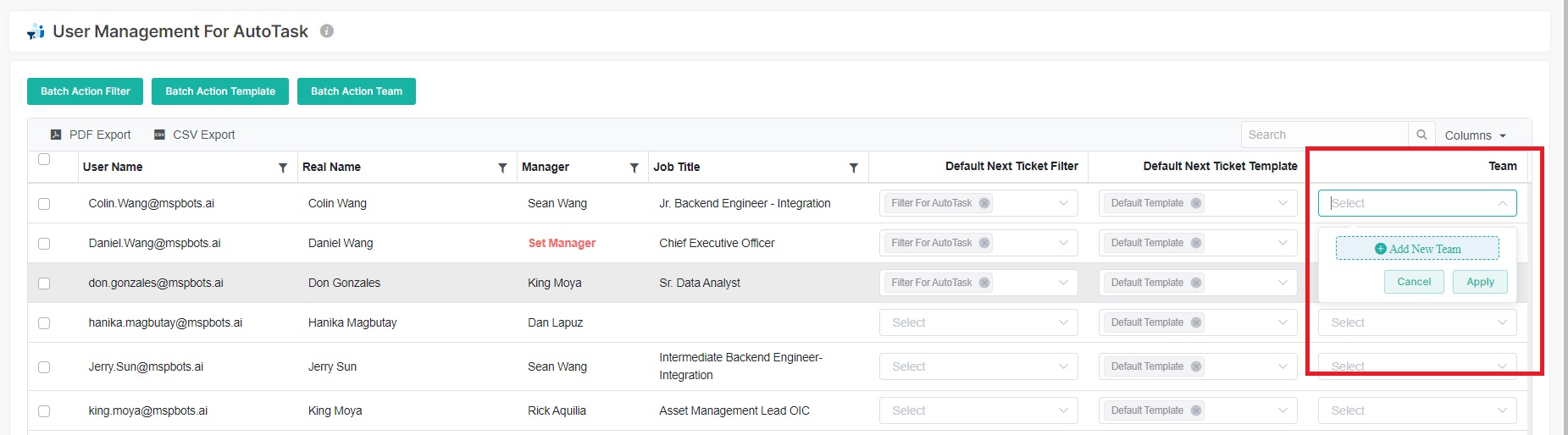Click the info icon beside the page title

[x=327, y=31]
